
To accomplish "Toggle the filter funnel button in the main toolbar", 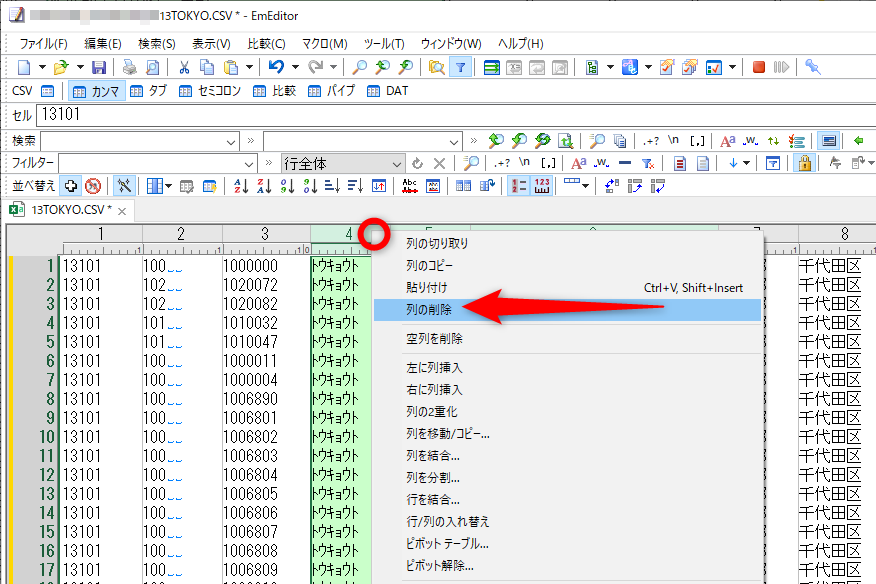I will (x=460, y=68).
